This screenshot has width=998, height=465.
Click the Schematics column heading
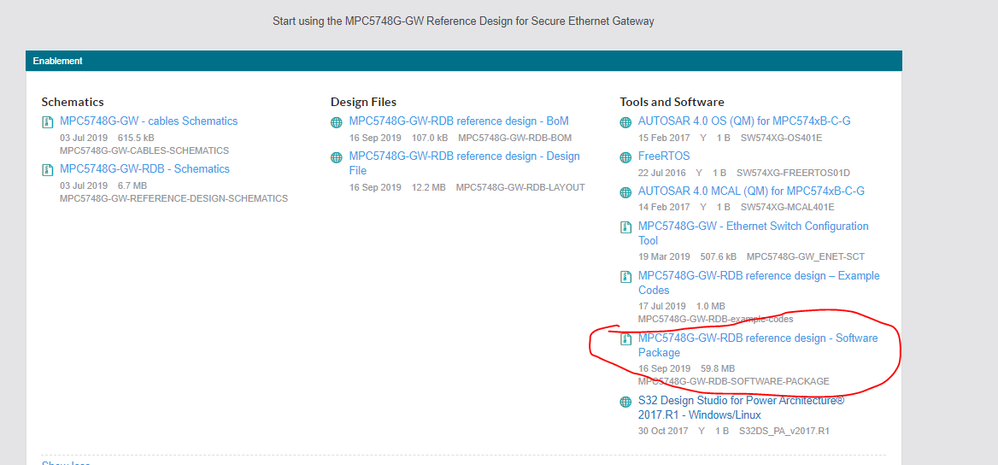pos(73,102)
